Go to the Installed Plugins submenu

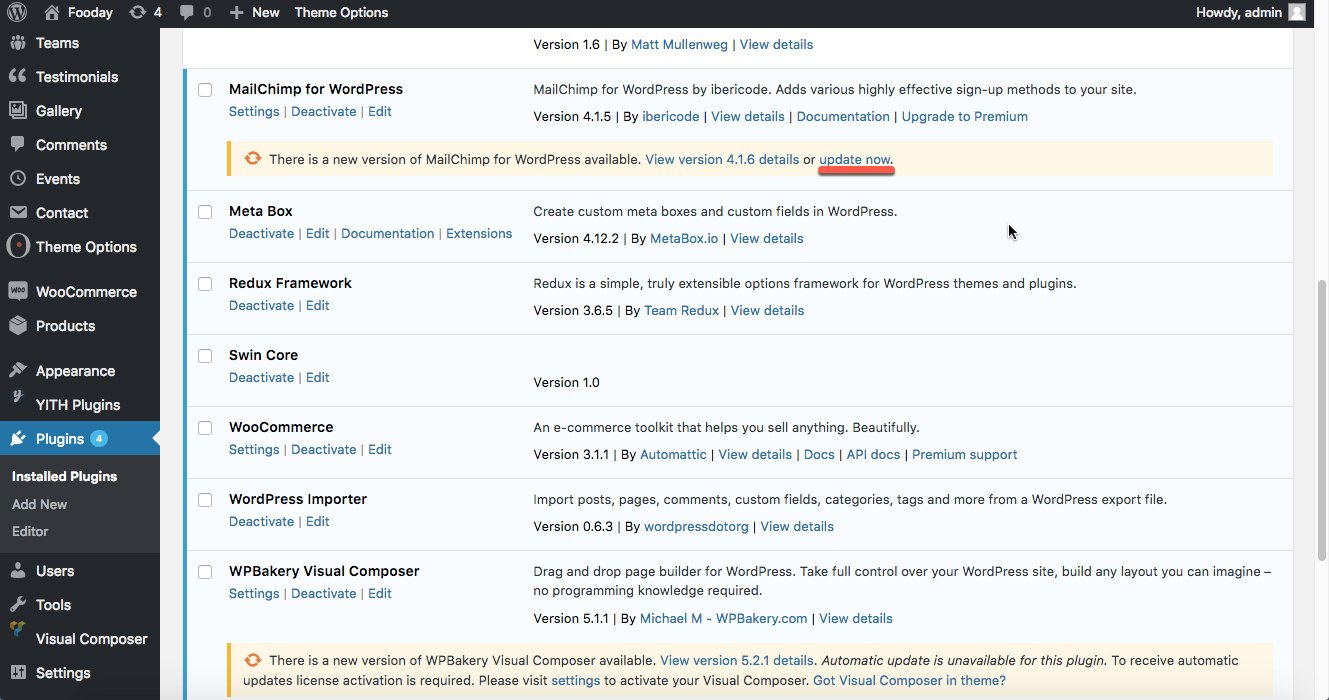[x=64, y=477]
